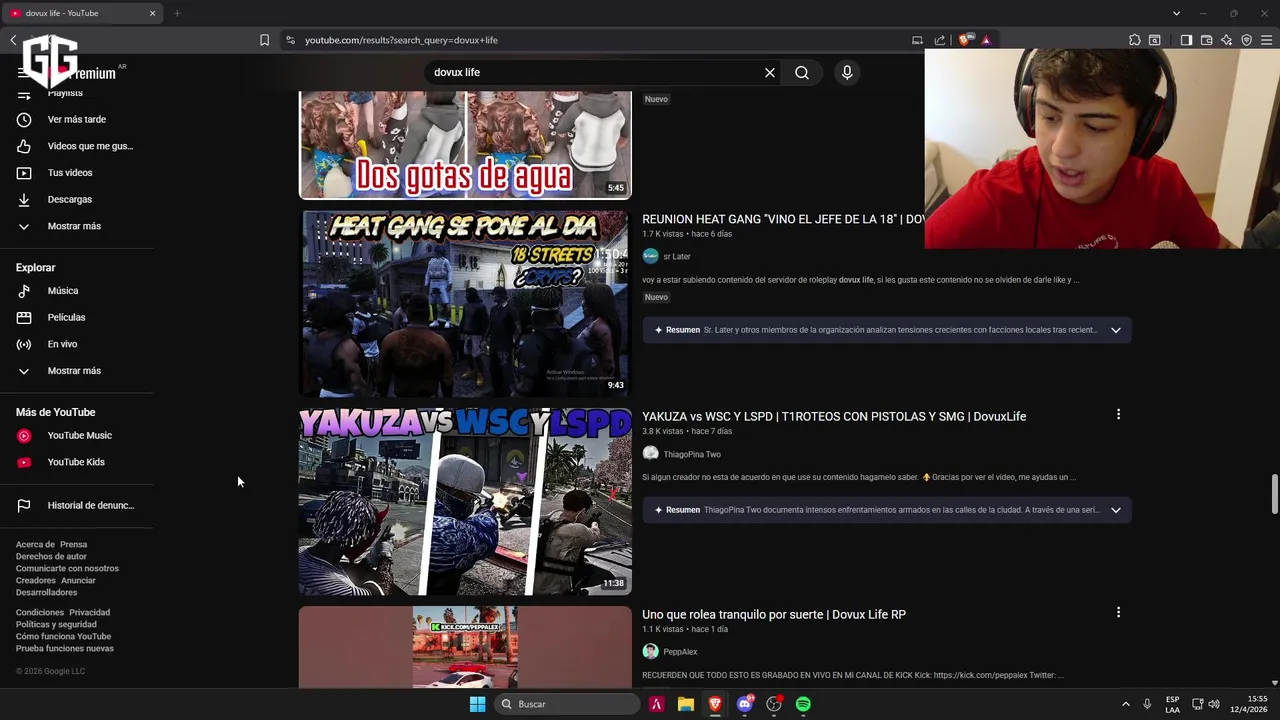Open the Dos gotas de agua thumbnail

(465, 145)
